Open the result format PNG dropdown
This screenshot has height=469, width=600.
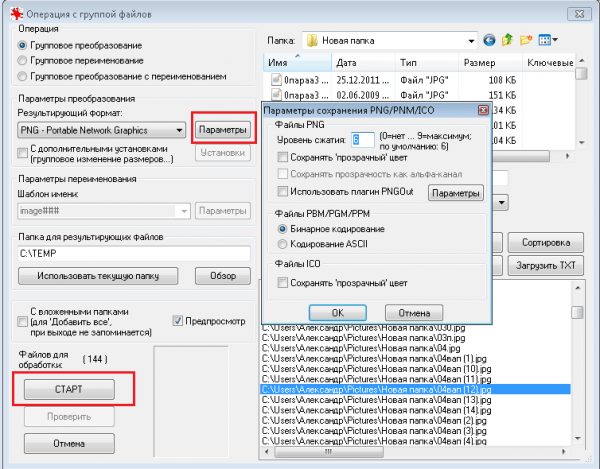coord(177,130)
